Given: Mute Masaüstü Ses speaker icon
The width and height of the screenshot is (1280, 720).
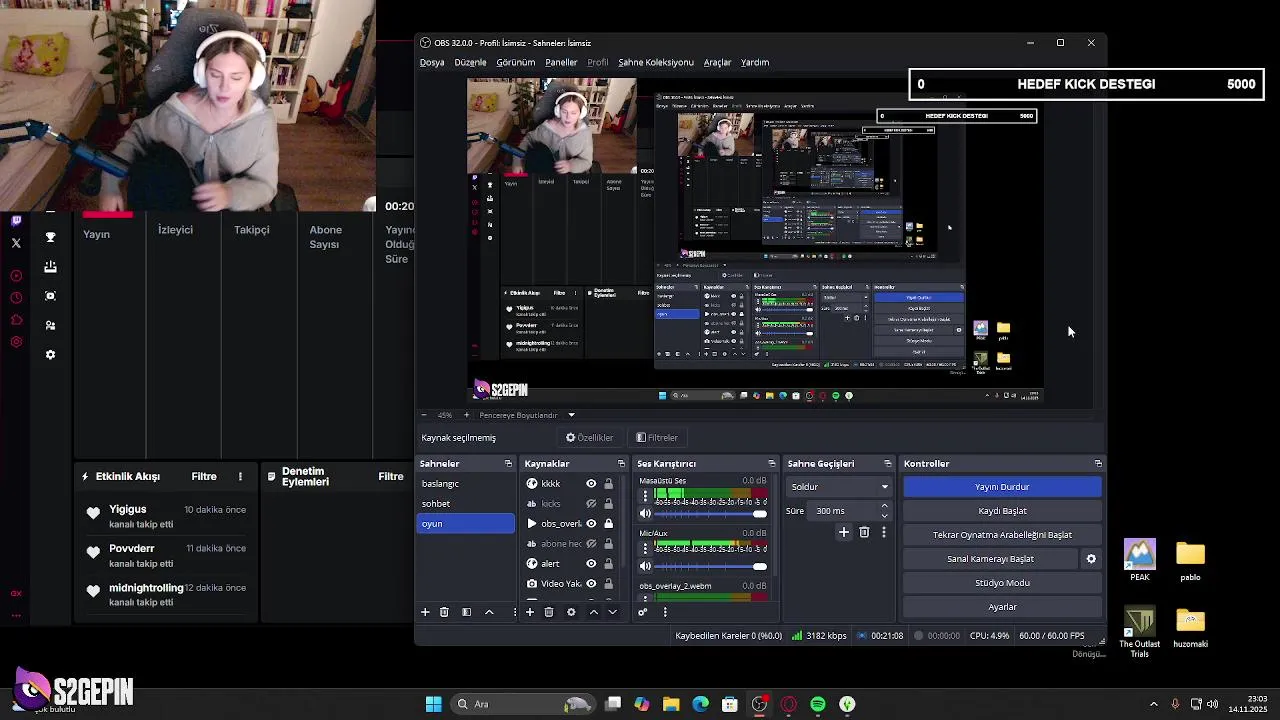Looking at the screenshot, I should click(645, 513).
